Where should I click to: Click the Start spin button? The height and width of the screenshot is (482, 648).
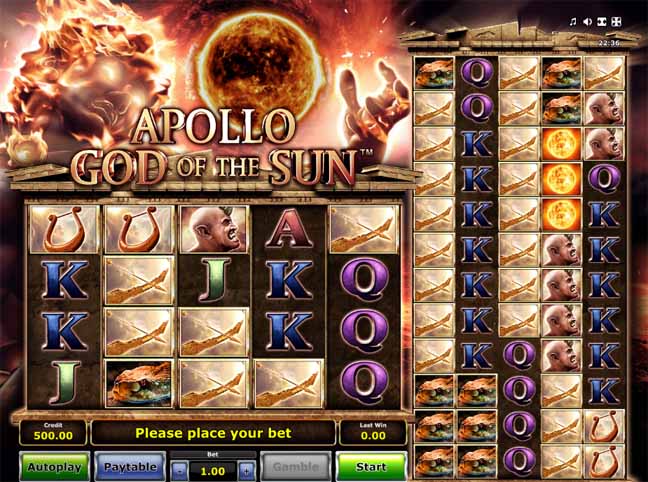pos(371,466)
